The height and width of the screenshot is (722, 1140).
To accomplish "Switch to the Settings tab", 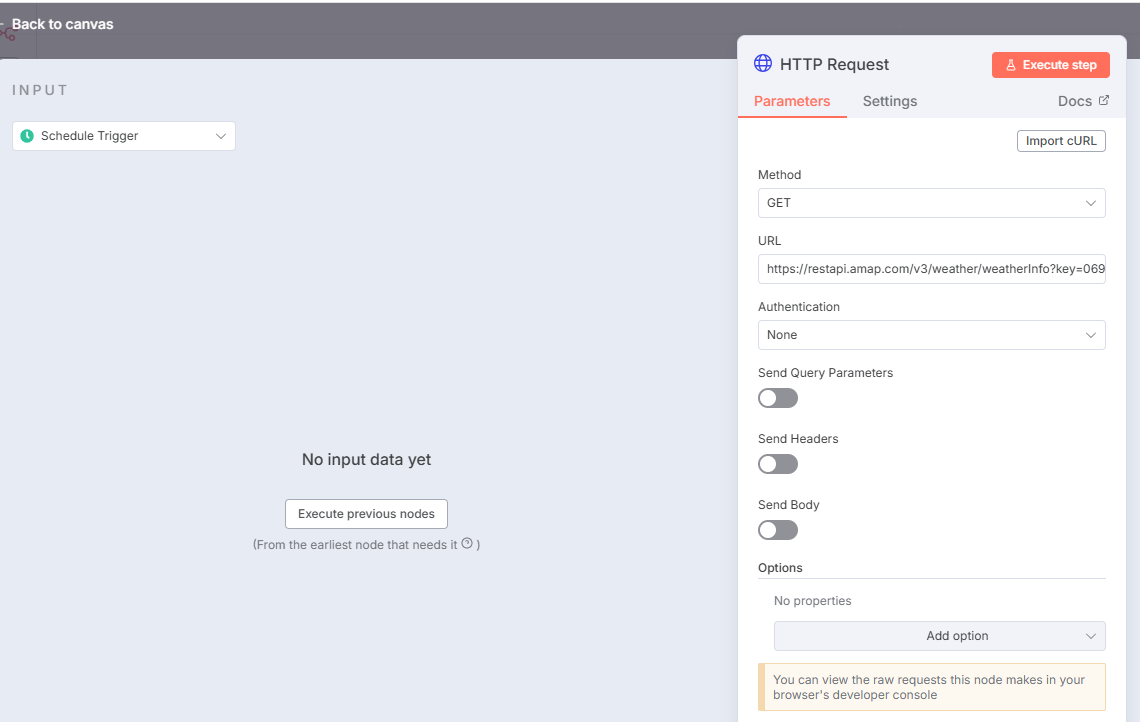I will pos(889,101).
